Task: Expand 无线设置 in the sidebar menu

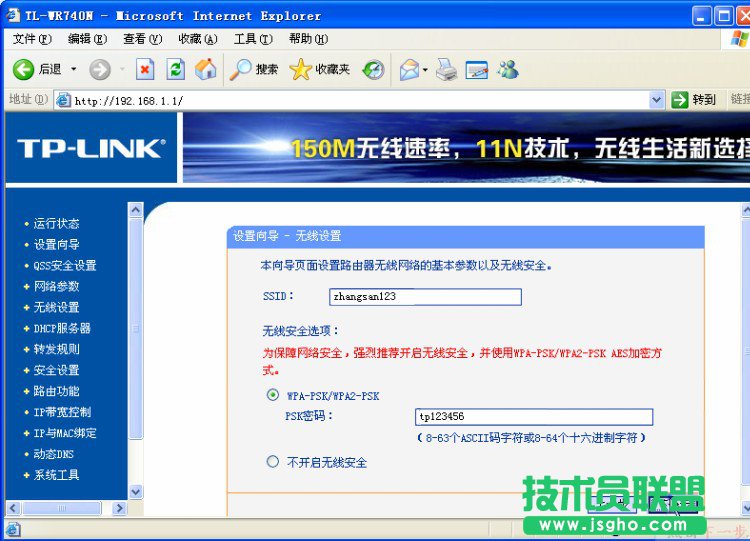Action: (x=56, y=307)
